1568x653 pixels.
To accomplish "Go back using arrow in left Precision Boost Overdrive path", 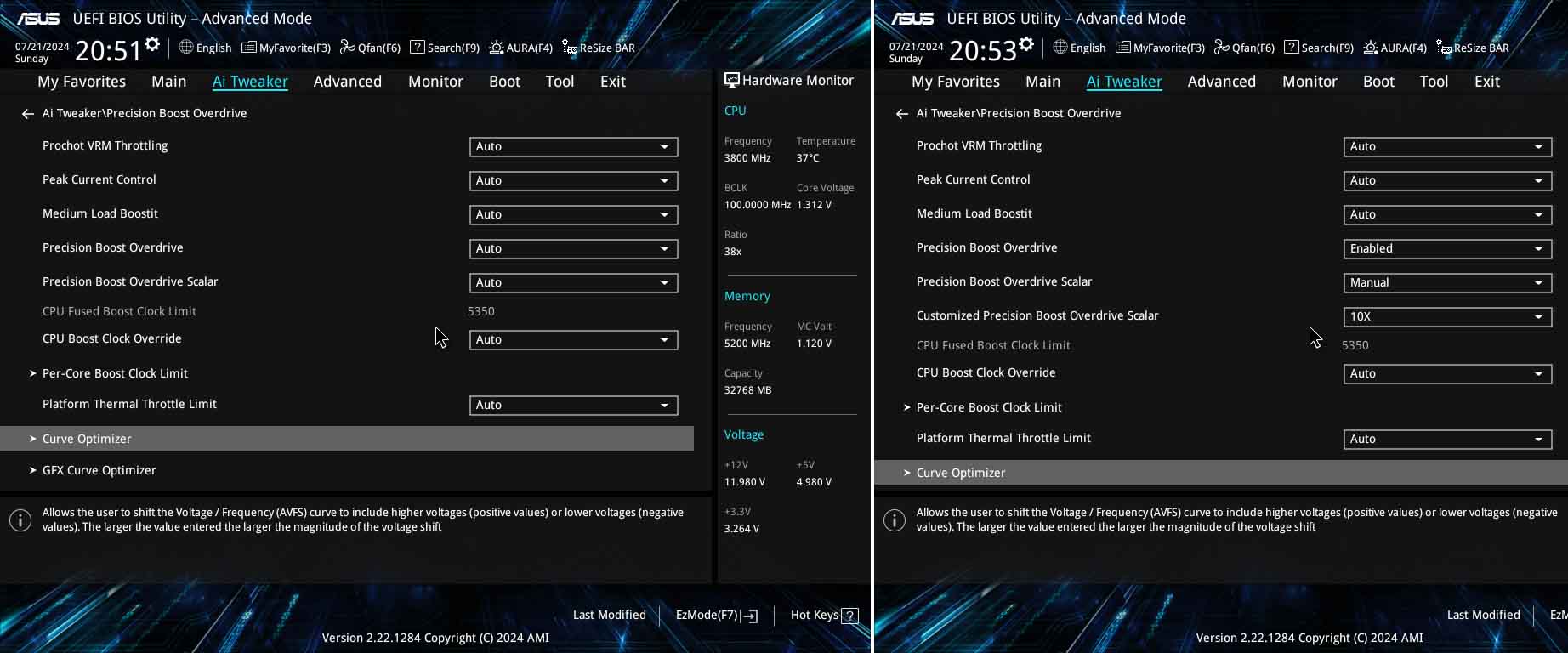I will (x=28, y=113).
